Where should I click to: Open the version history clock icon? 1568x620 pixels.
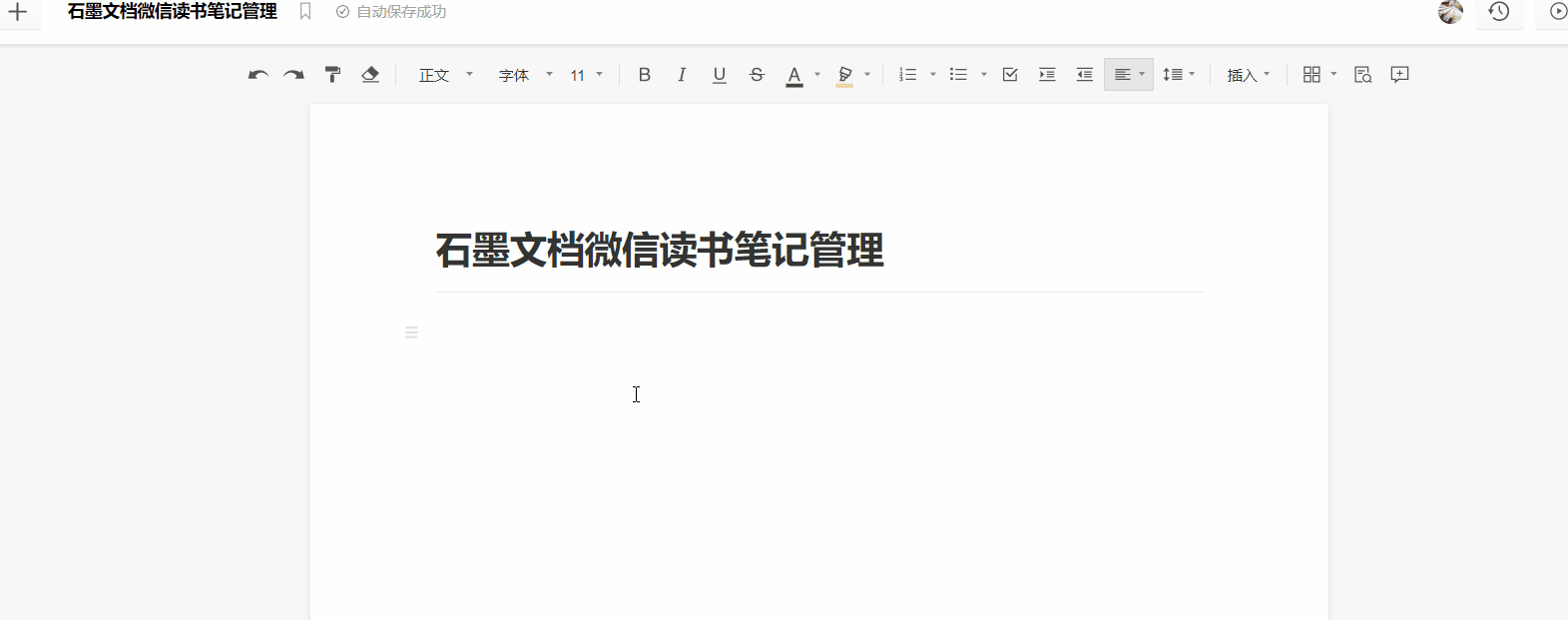1499,12
